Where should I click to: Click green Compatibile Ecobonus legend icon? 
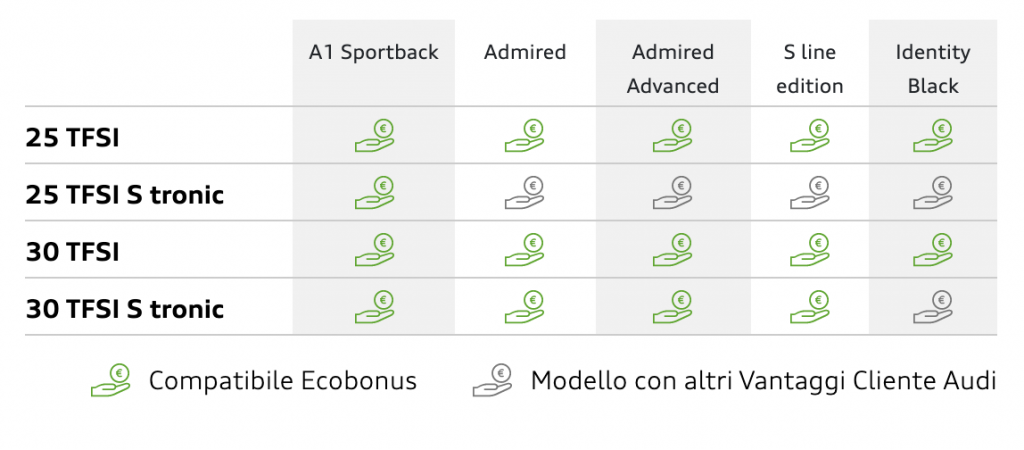[x=110, y=381]
